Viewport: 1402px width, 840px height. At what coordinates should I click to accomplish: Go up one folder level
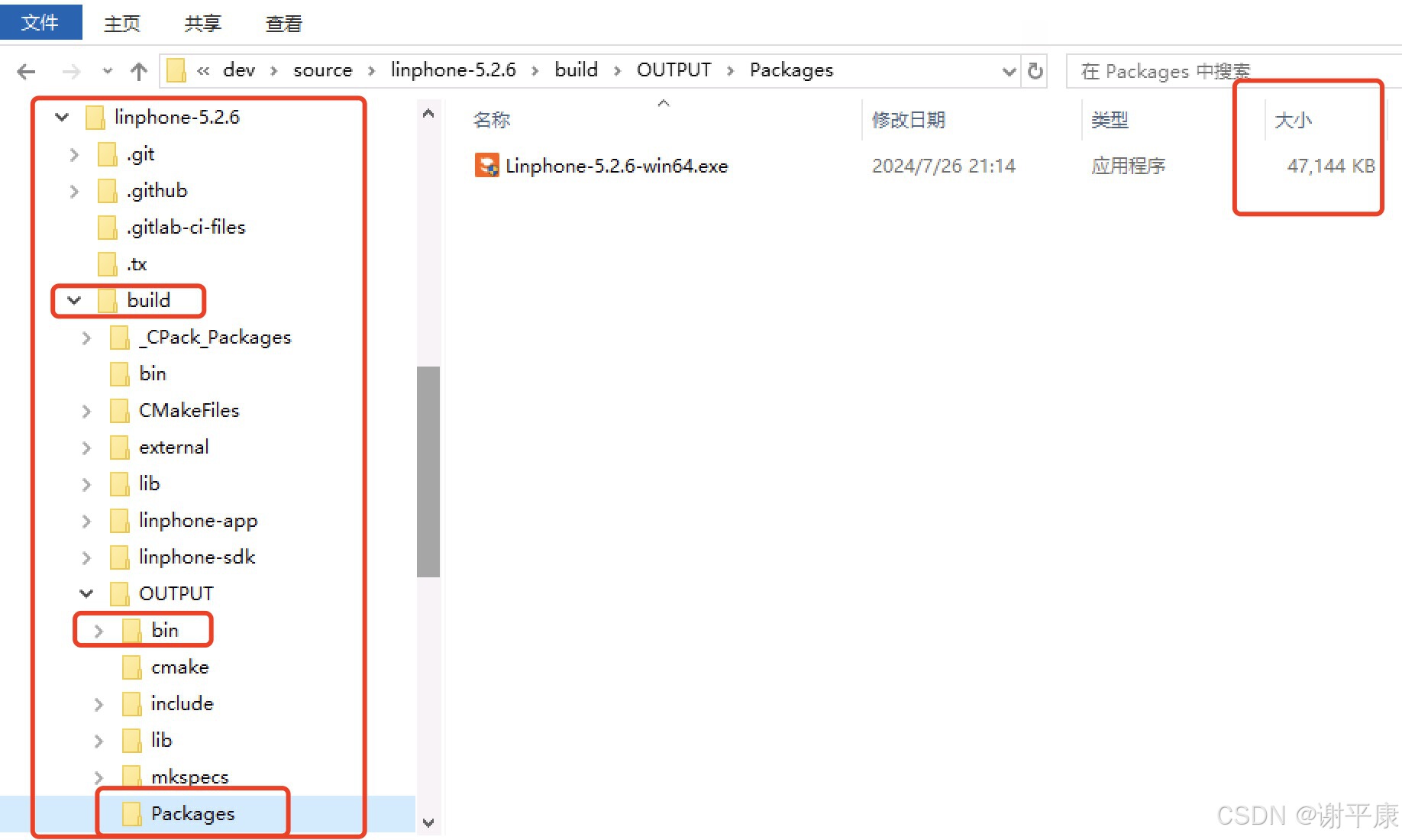pyautogui.click(x=138, y=72)
